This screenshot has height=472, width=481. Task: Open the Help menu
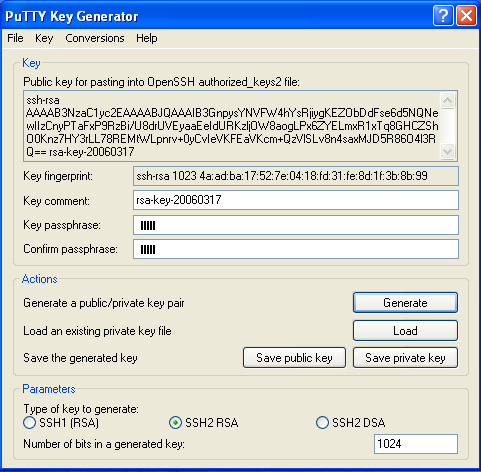(147, 38)
